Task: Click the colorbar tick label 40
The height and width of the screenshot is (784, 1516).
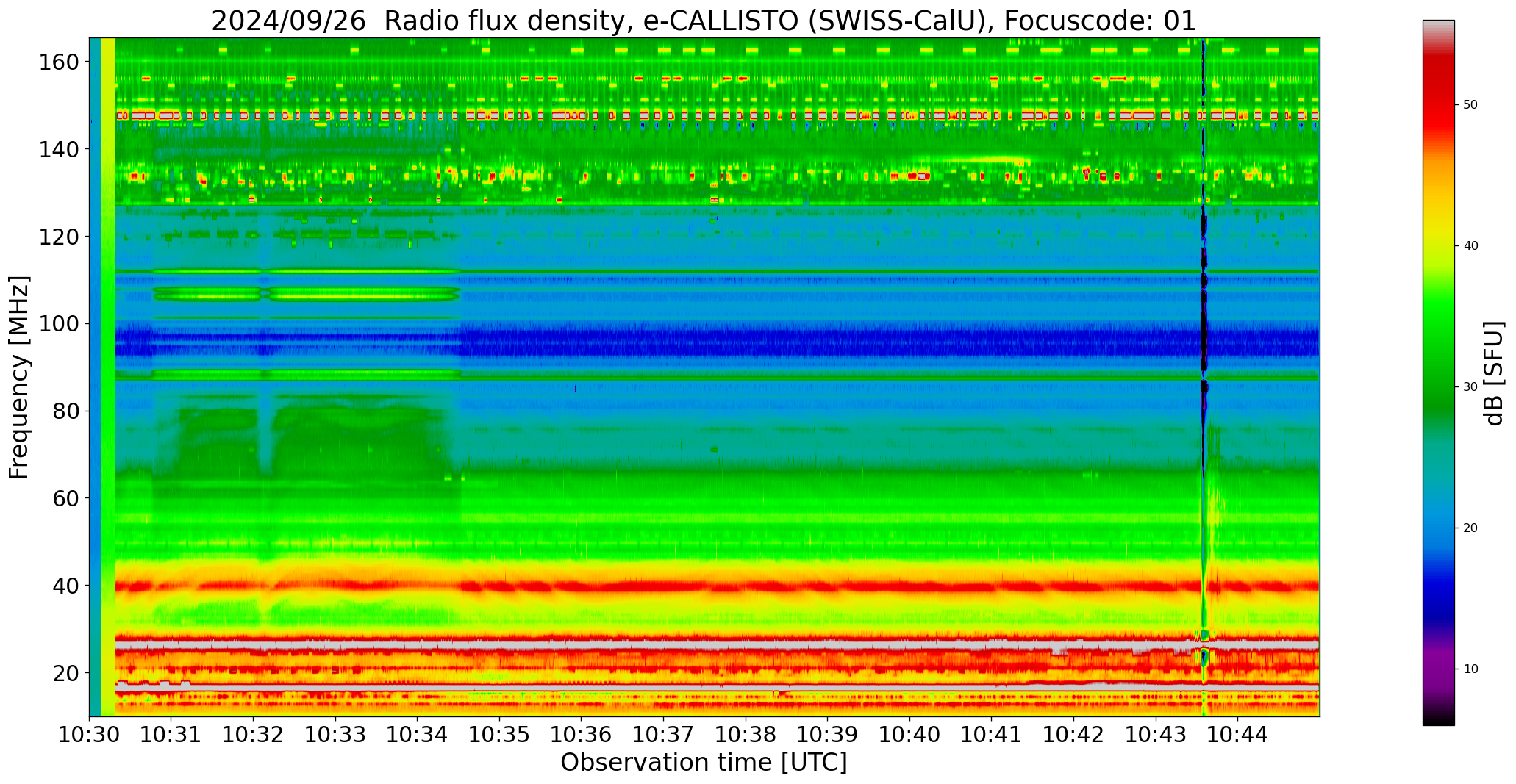Action: click(1470, 246)
